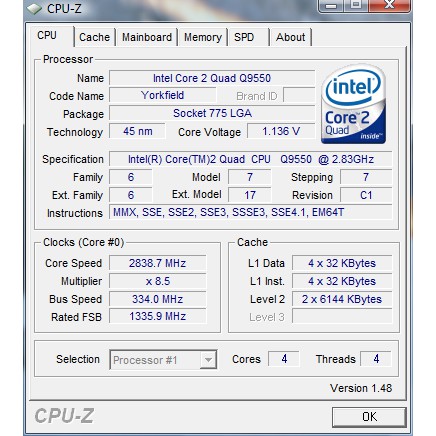Click the Intel Core 2 Quad logo
This screenshot has width=436, height=436.
point(353,104)
